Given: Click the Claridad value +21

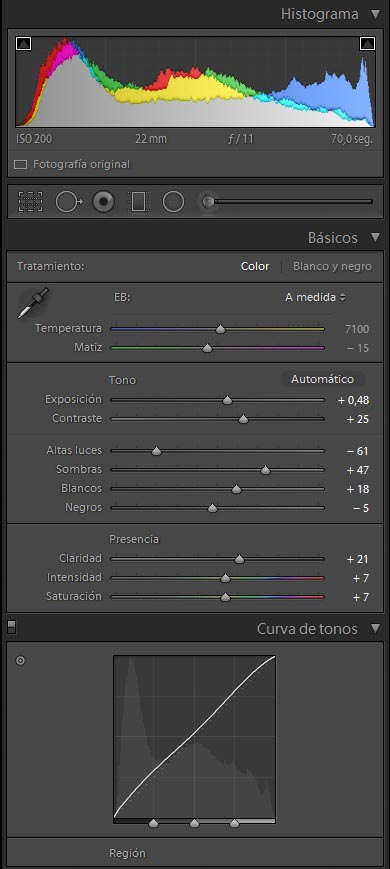Looking at the screenshot, I should pyautogui.click(x=358, y=559).
